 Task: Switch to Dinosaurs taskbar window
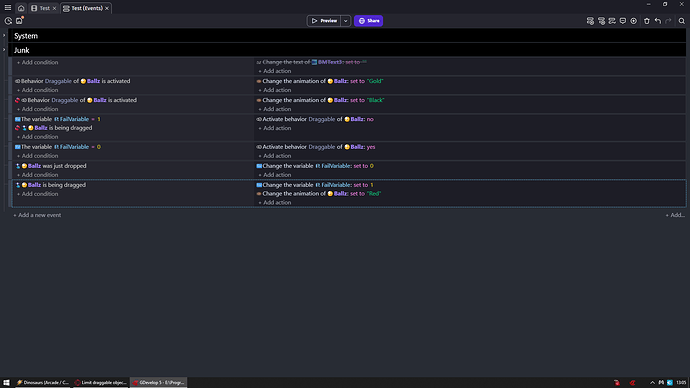[43, 382]
